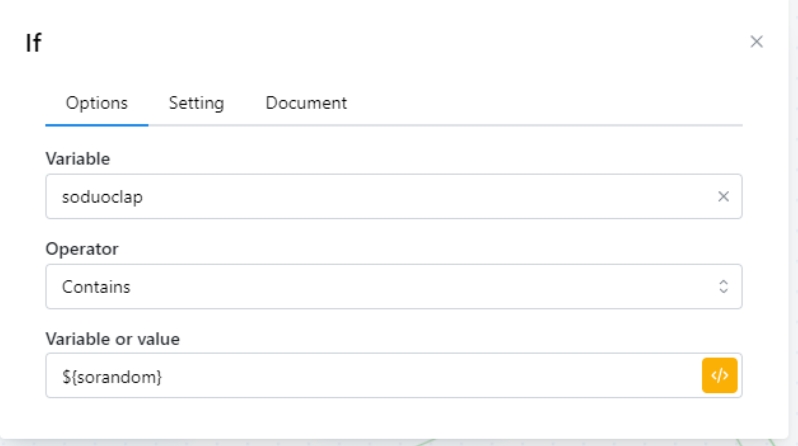
Task: Click the "If" dialog title
Action: click(33, 44)
